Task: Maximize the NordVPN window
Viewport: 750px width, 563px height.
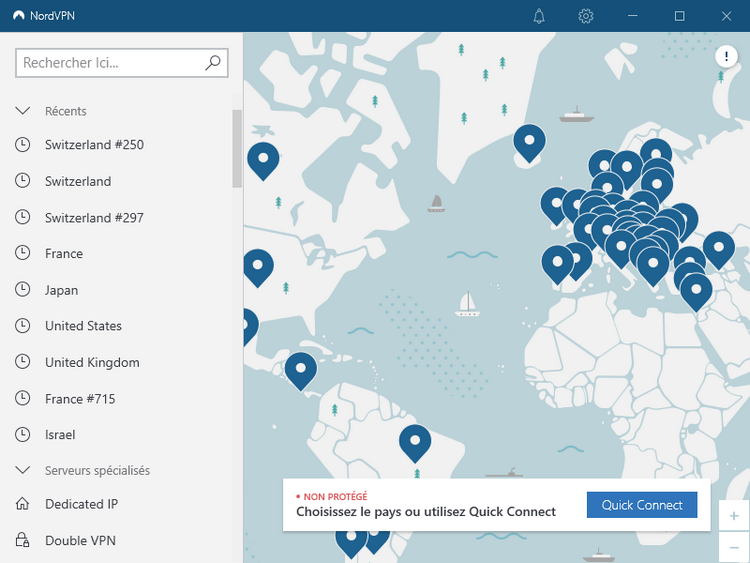Action: click(679, 16)
